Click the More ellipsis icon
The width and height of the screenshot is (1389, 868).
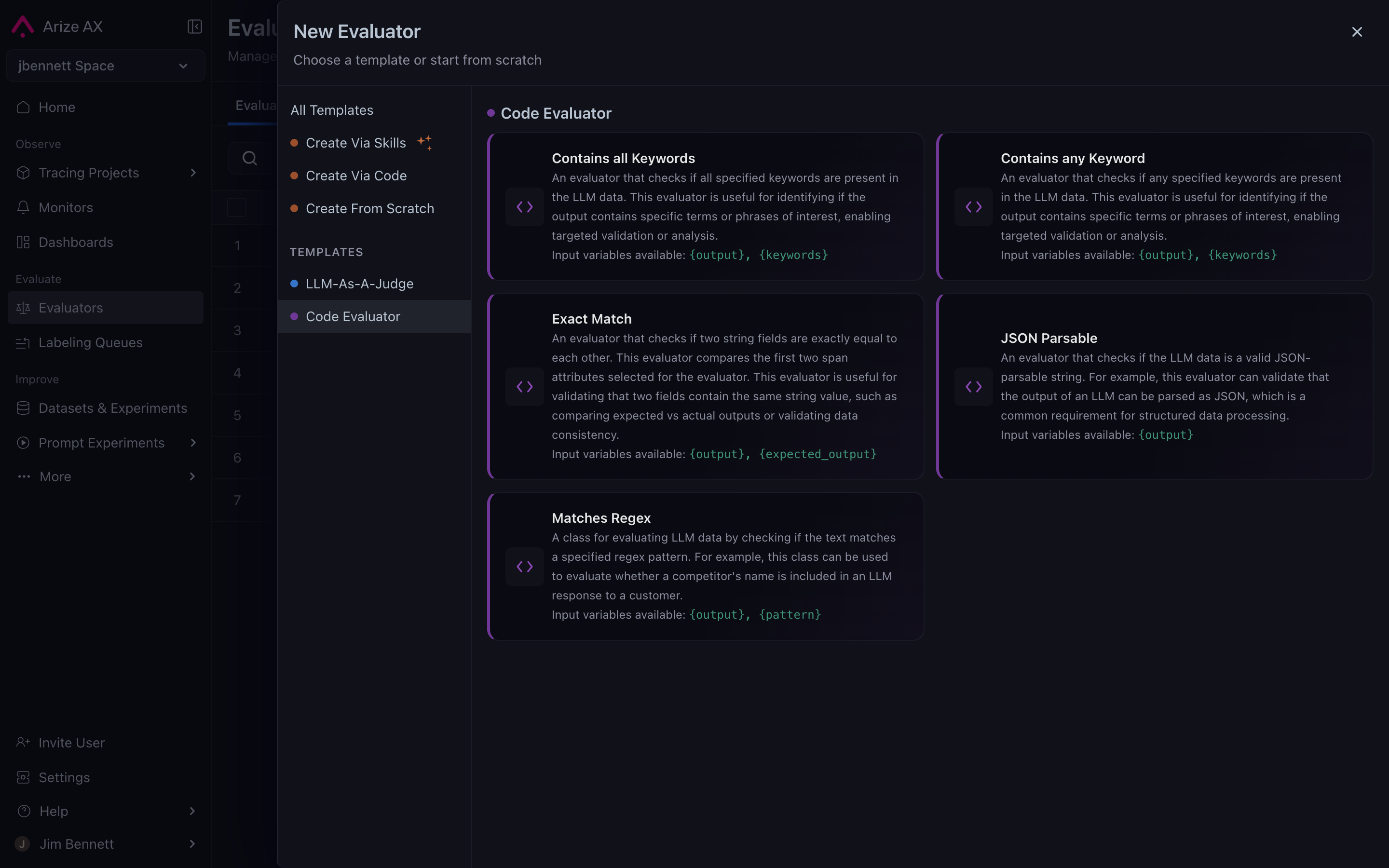tap(24, 476)
